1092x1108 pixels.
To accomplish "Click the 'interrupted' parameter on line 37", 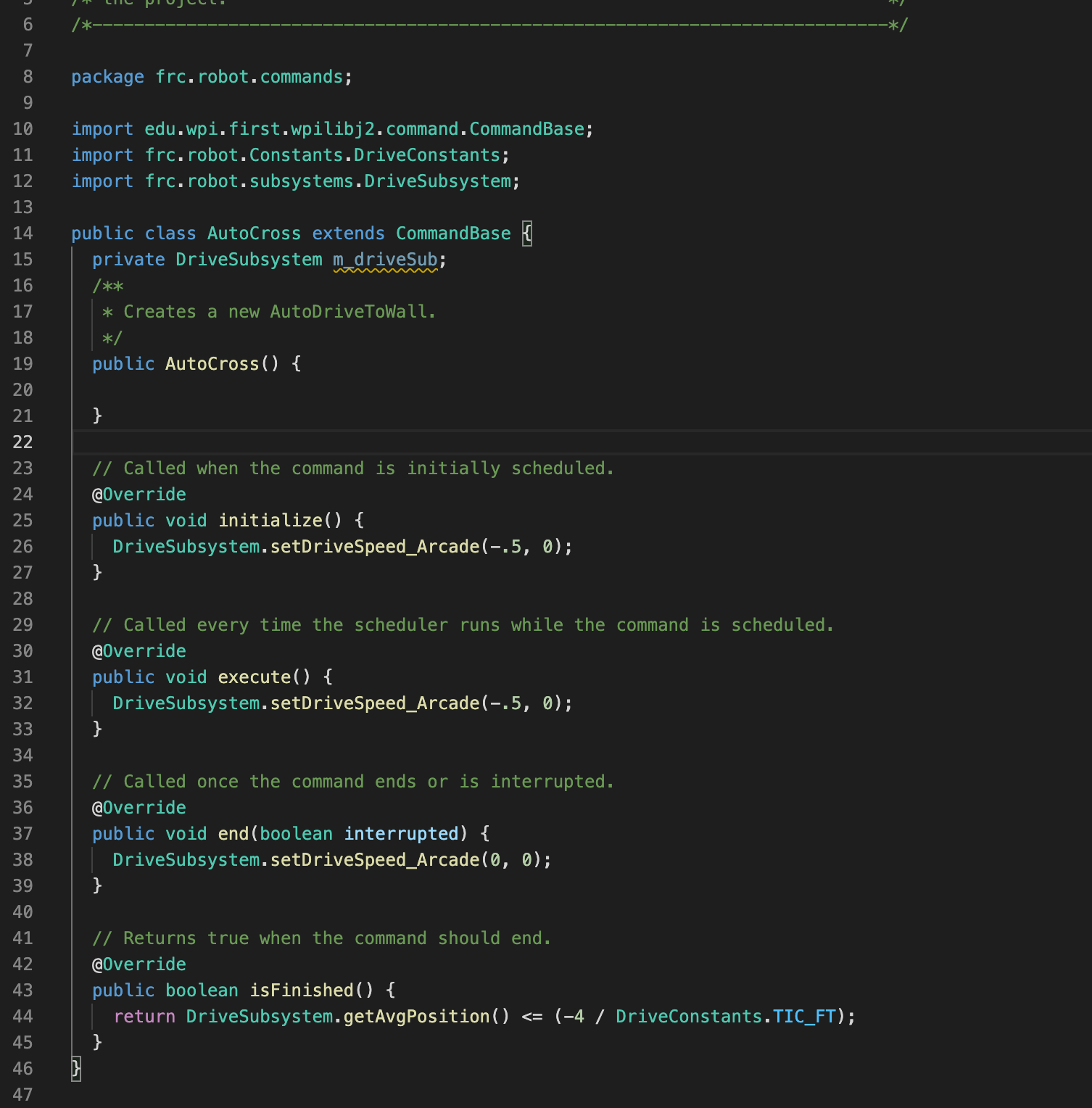I will (x=401, y=834).
